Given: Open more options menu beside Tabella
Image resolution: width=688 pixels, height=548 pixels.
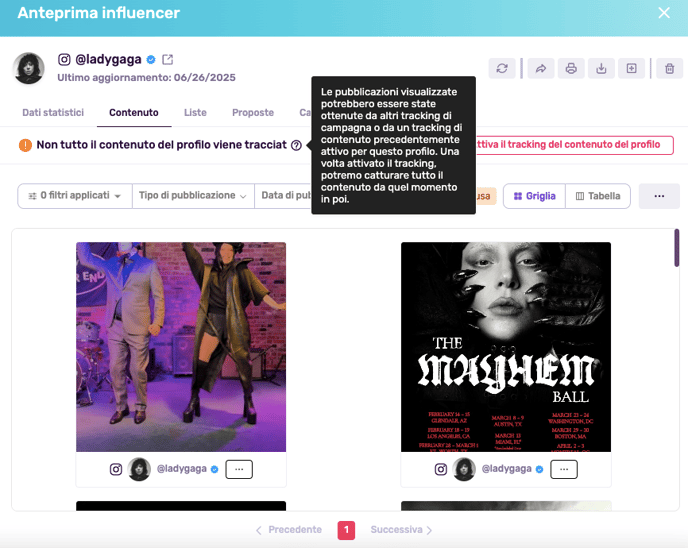Looking at the screenshot, I should tap(659, 196).
